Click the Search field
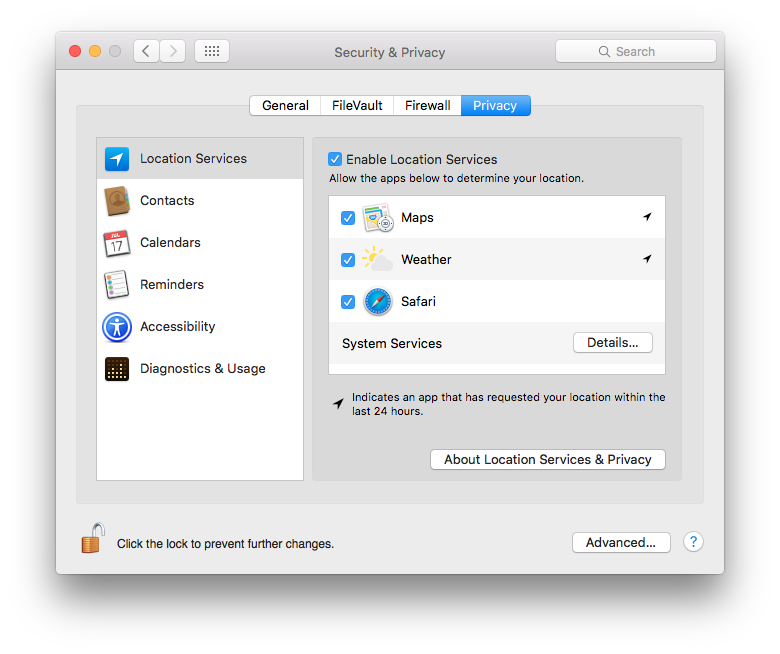The height and width of the screenshot is (654, 780). tap(636, 51)
